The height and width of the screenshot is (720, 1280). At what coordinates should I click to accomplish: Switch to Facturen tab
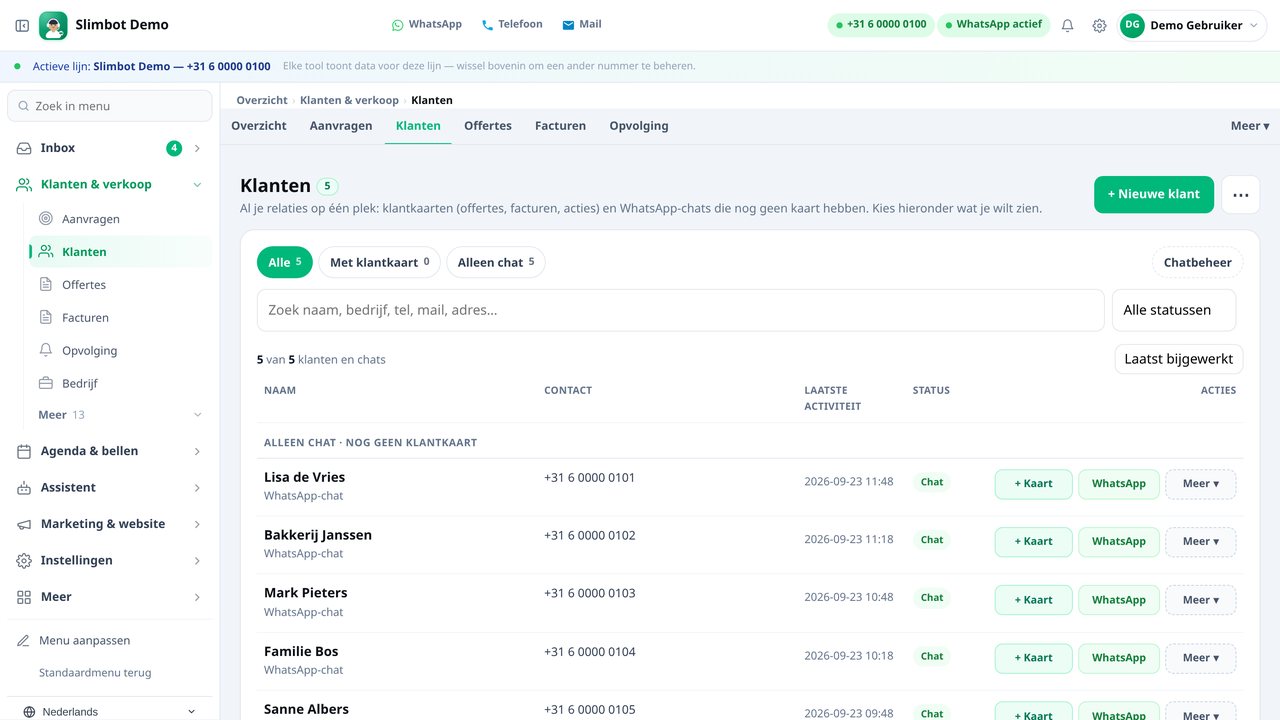(x=560, y=126)
